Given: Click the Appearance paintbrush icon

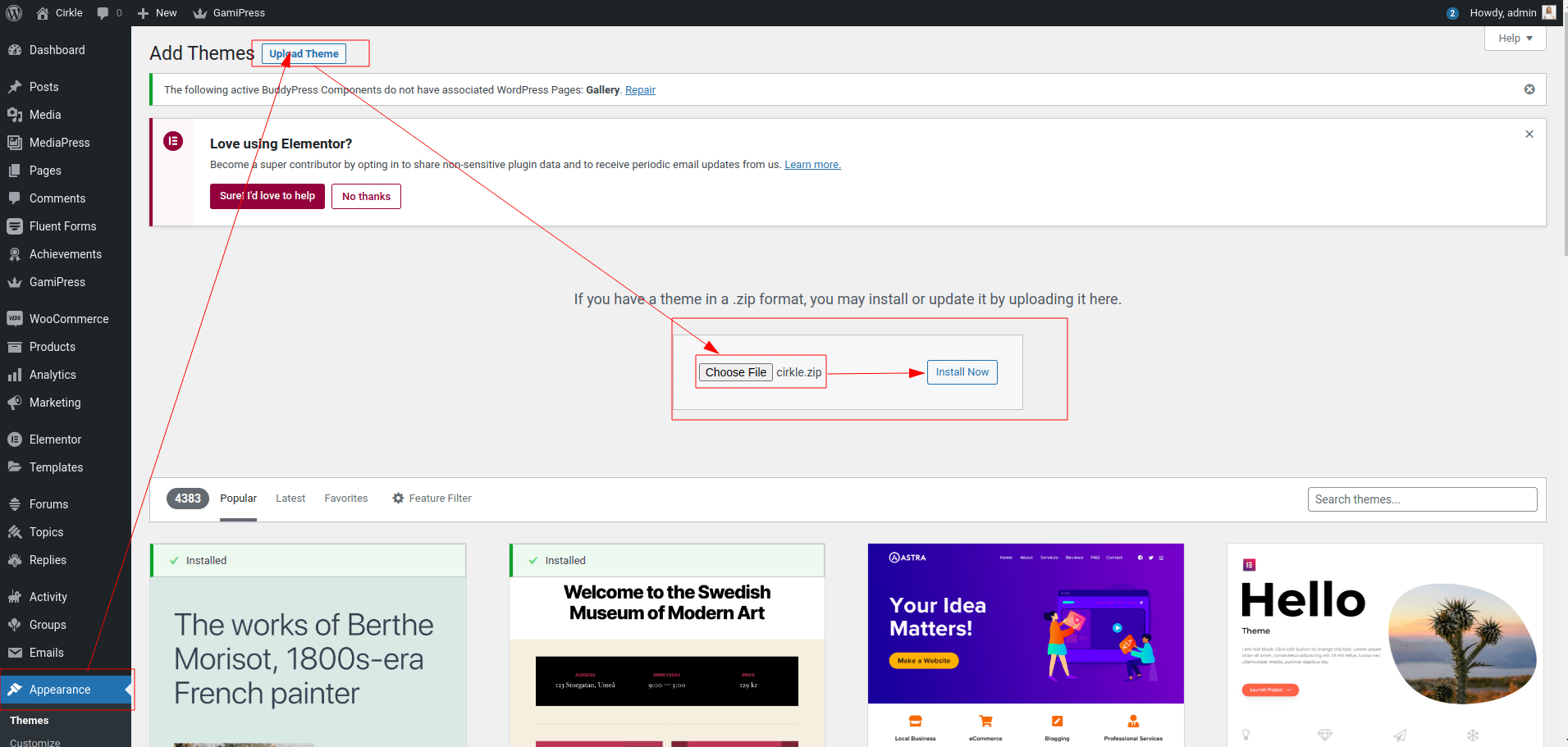Looking at the screenshot, I should coord(15,690).
